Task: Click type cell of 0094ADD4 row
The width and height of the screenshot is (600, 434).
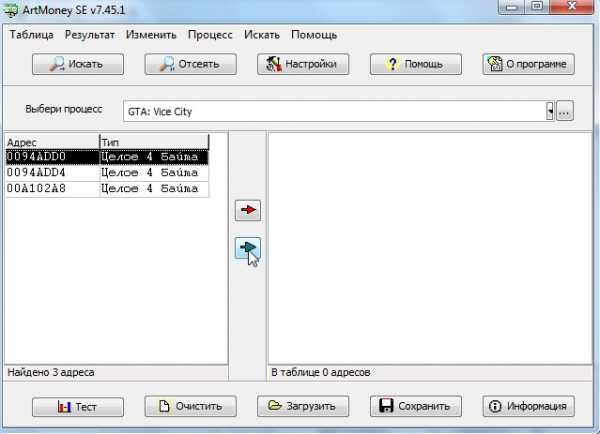Action: (x=154, y=173)
